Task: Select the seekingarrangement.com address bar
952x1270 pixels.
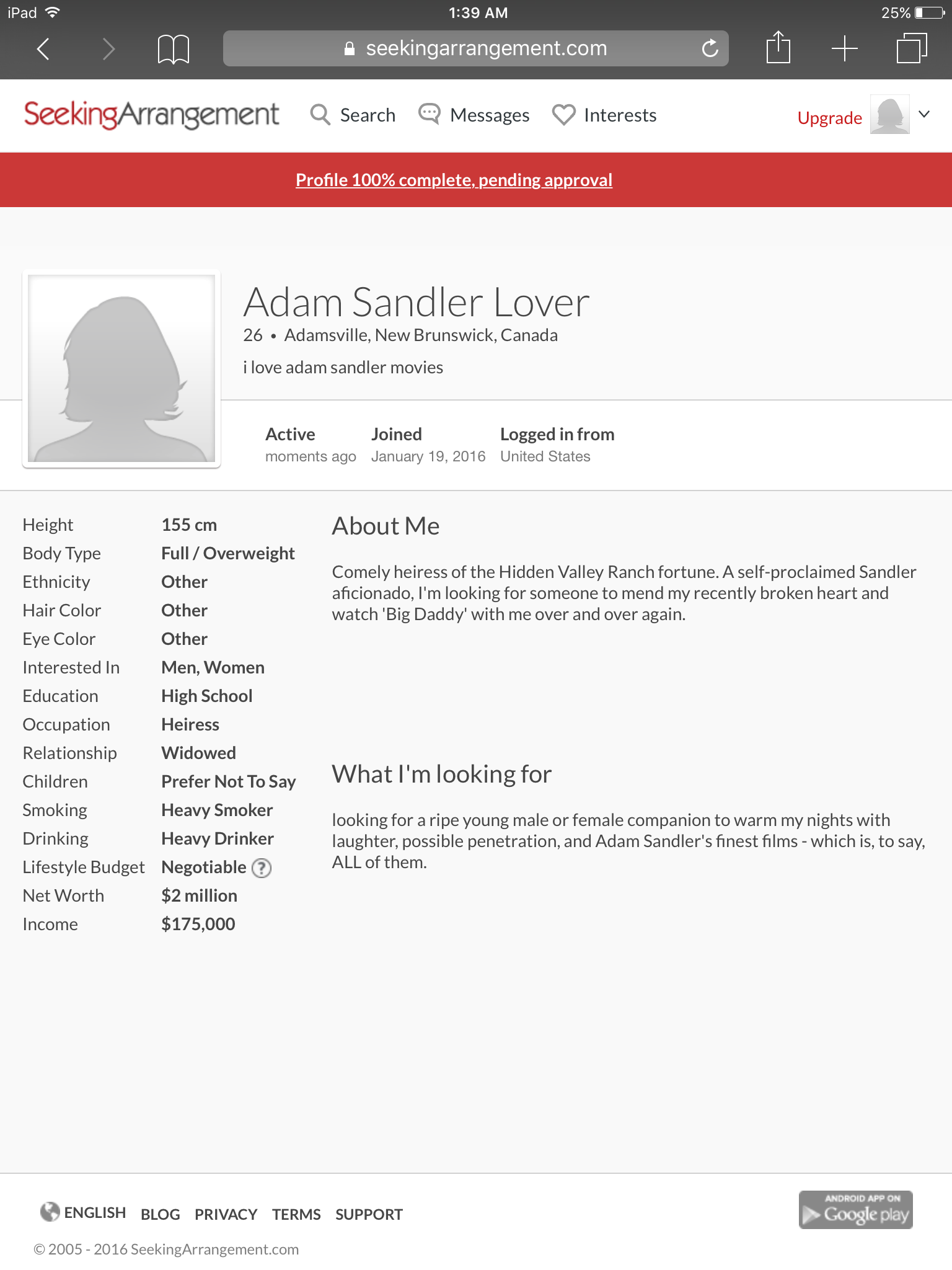Action: point(475,48)
